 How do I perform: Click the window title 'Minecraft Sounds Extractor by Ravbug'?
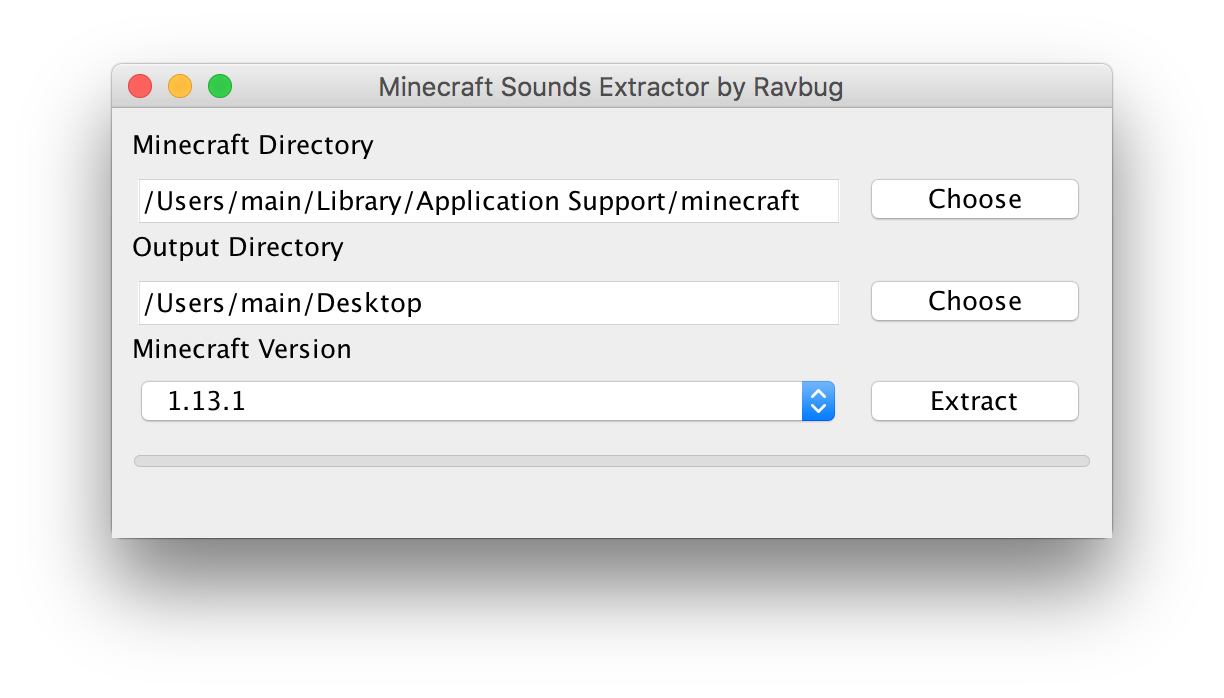[x=610, y=87]
